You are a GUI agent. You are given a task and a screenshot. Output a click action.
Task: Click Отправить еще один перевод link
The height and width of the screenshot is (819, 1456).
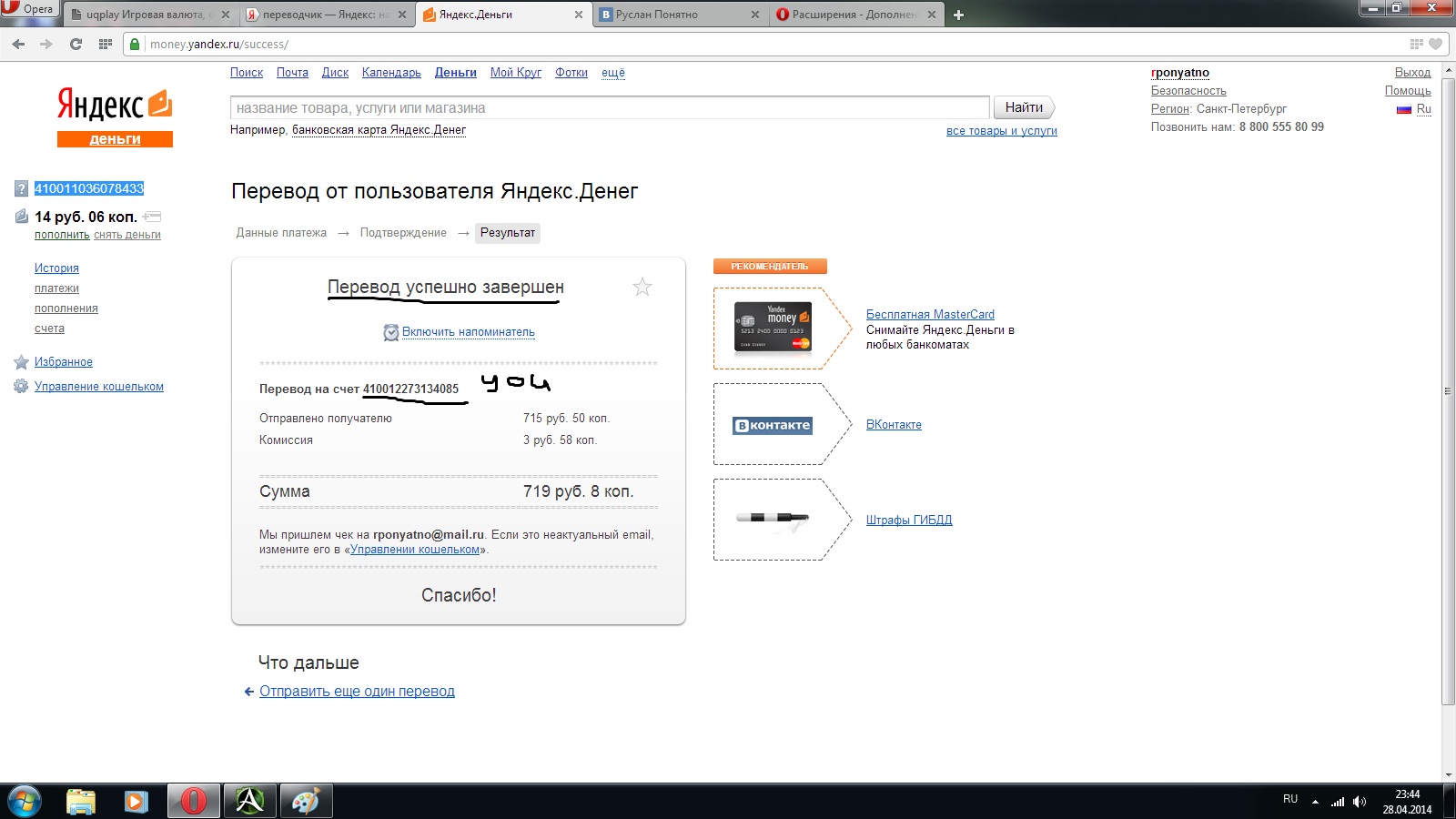[x=357, y=692]
